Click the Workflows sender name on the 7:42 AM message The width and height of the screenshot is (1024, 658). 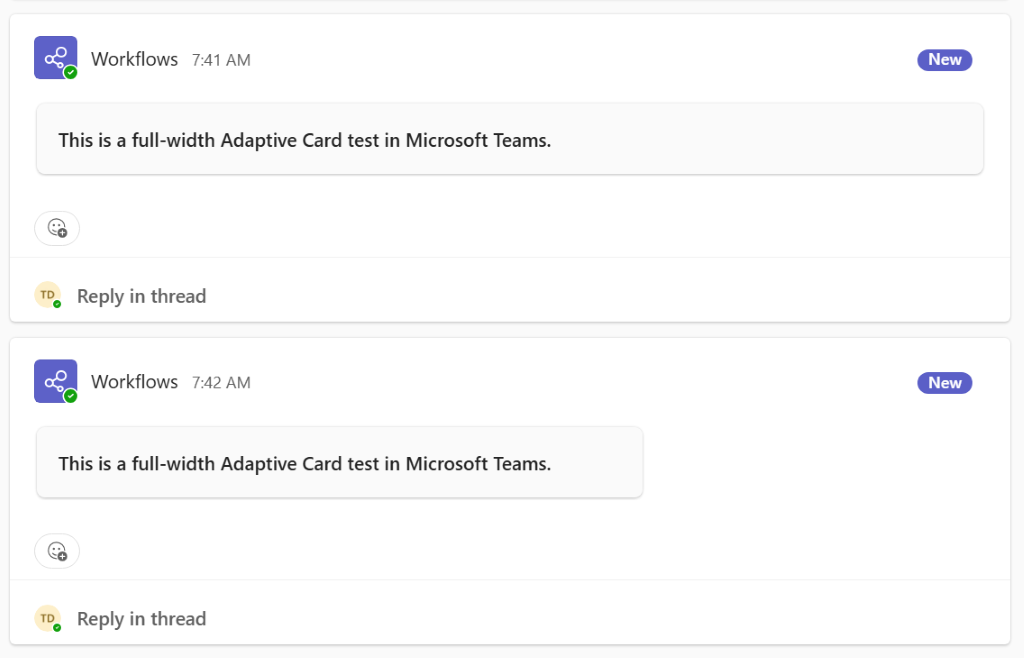[x=134, y=382]
